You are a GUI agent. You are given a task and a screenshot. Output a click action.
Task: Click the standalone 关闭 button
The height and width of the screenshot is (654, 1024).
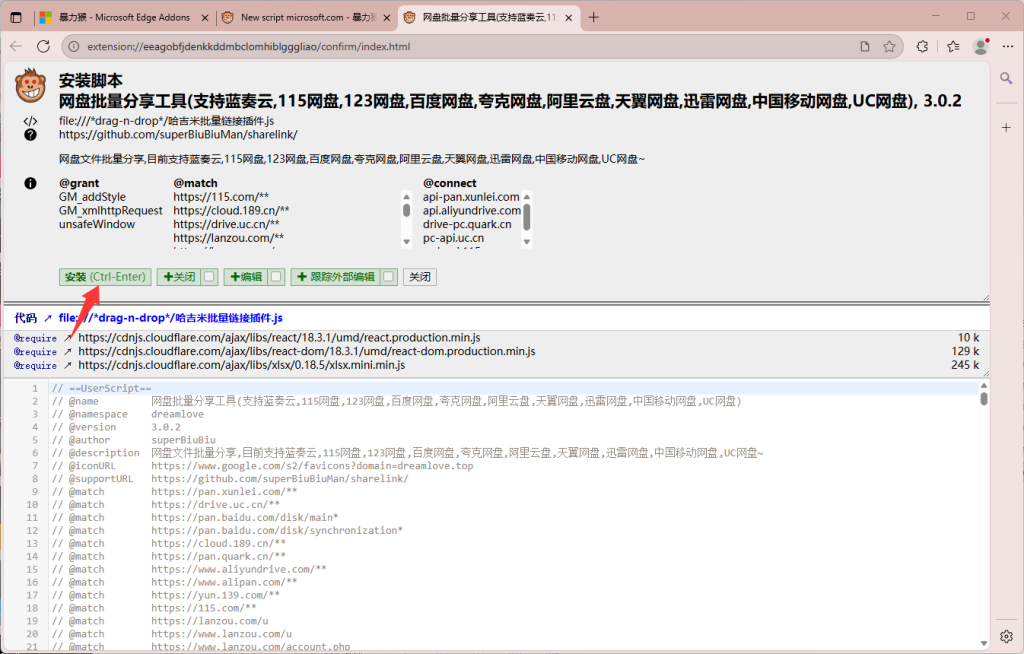(x=419, y=276)
